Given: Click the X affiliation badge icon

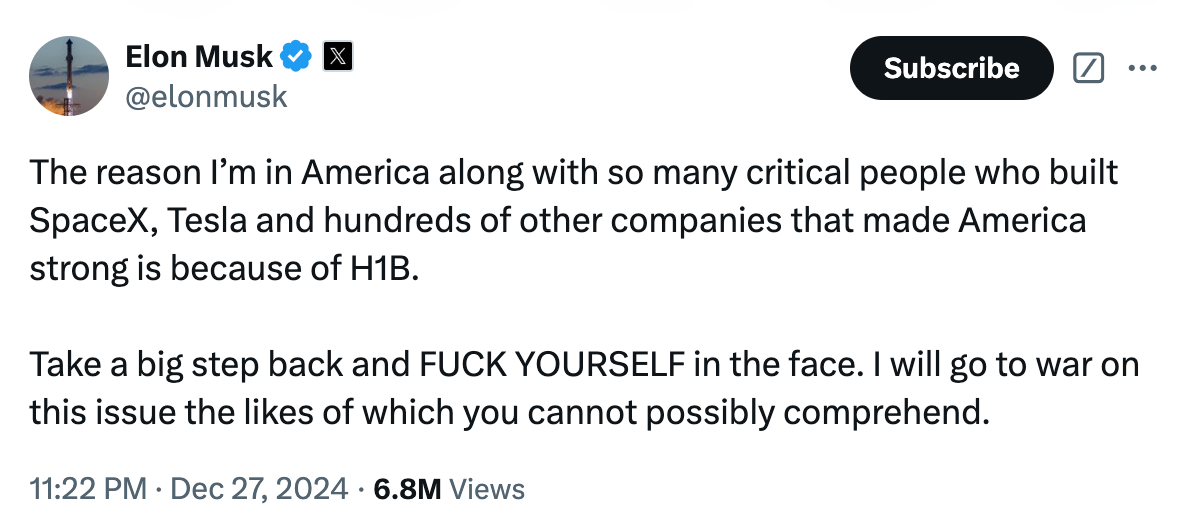Looking at the screenshot, I should click(337, 58).
